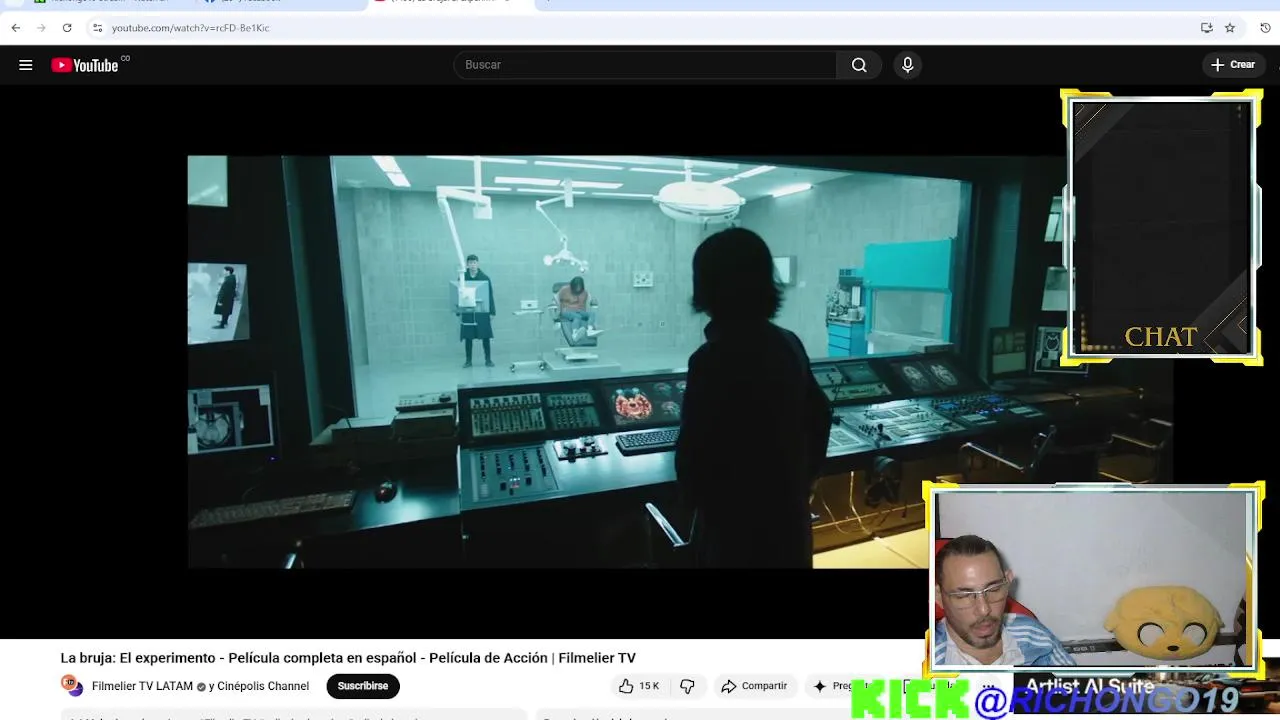This screenshot has height=720, width=1280.
Task: Switch to the second browser tab
Action: 280,3
